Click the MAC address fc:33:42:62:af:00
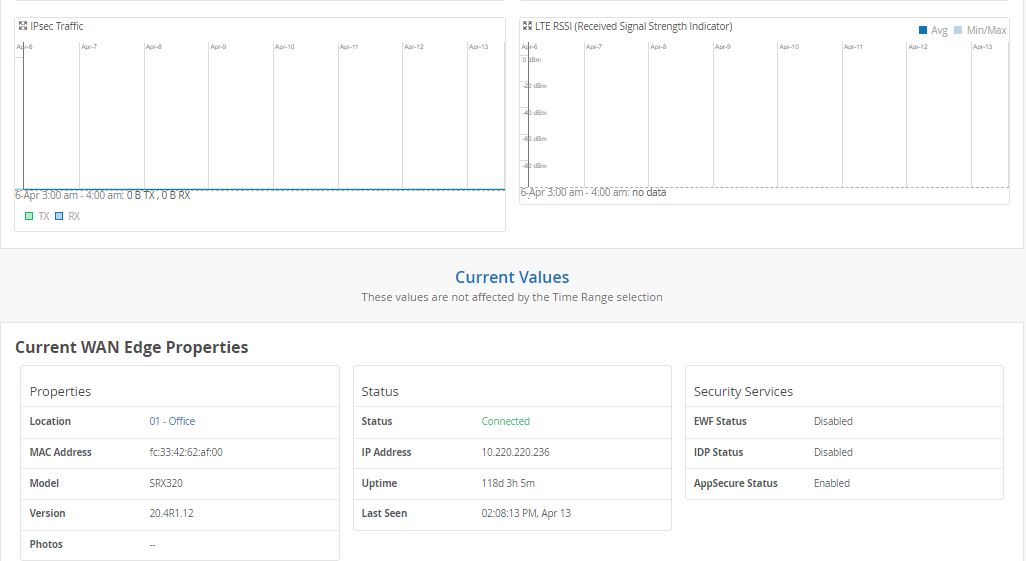Image resolution: width=1026 pixels, height=561 pixels. [186, 453]
